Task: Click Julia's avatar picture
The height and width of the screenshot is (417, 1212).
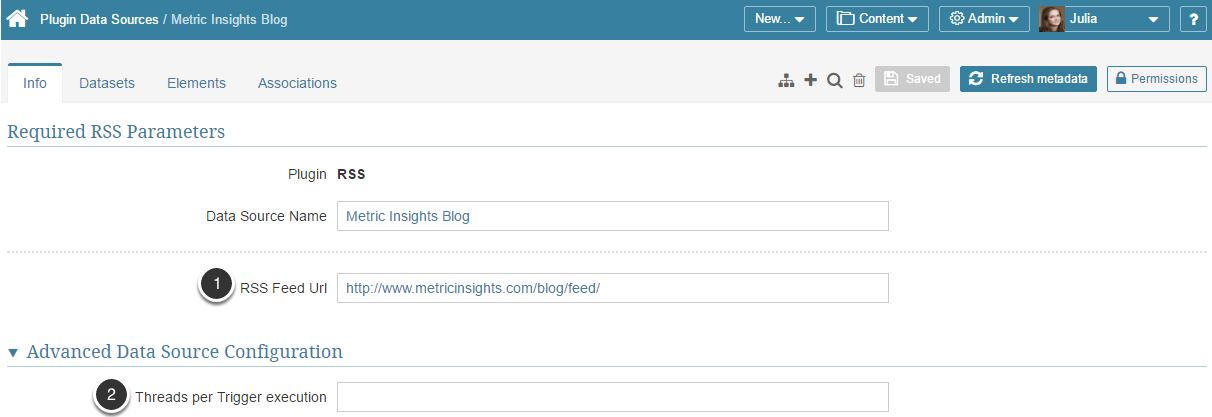Action: pyautogui.click(x=1052, y=19)
